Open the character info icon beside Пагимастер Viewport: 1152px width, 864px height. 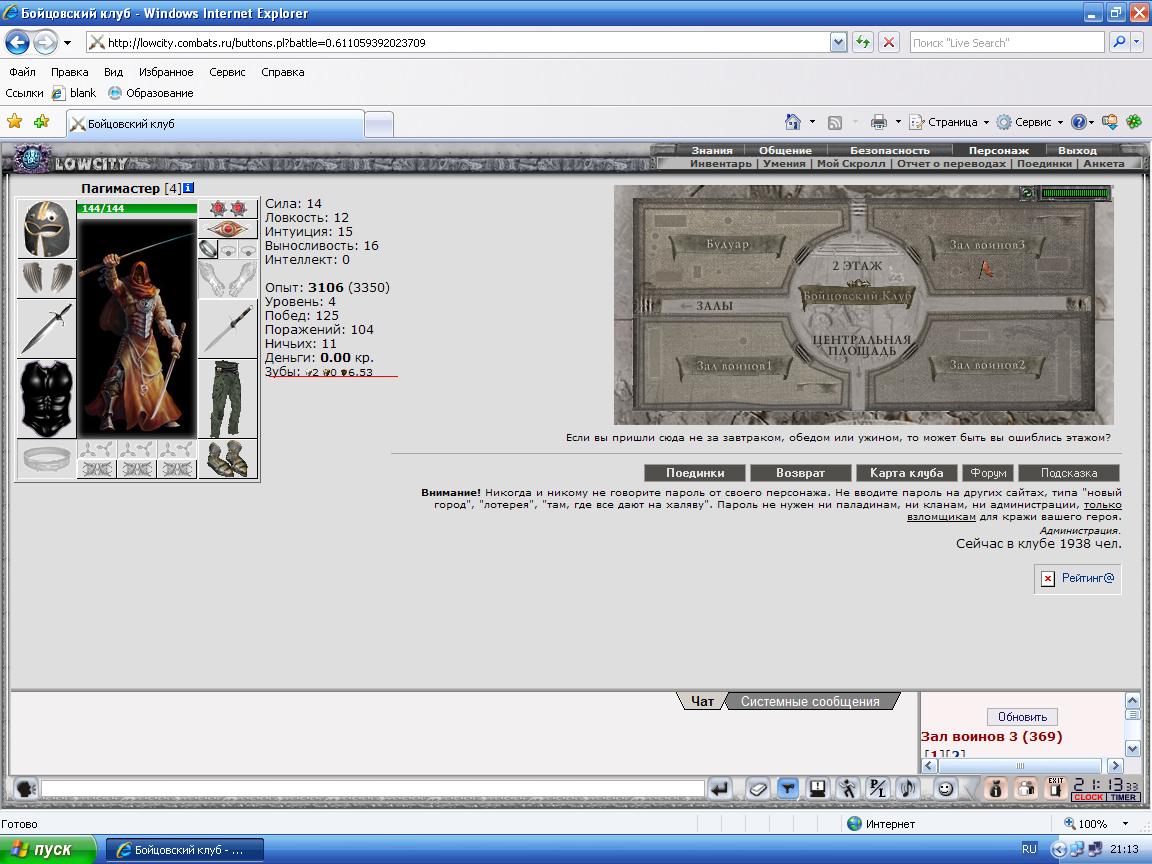click(188, 188)
